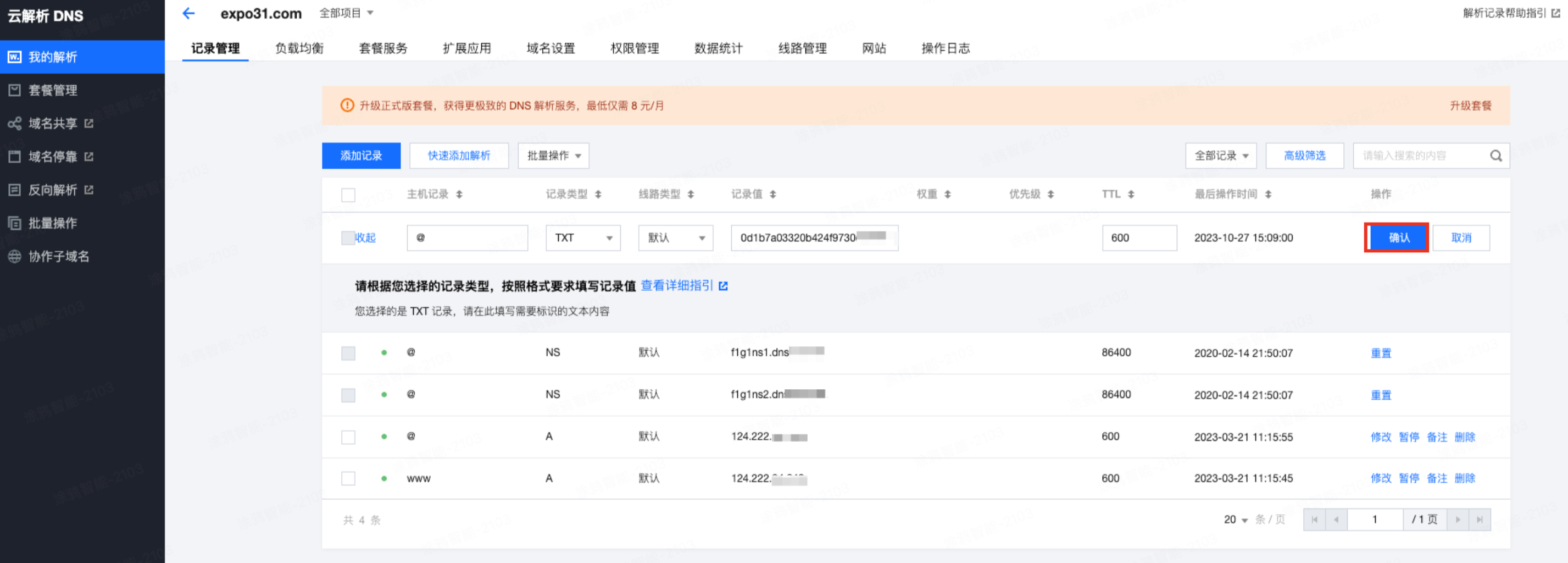Sort by 主机记录 column arrows

(x=459, y=195)
